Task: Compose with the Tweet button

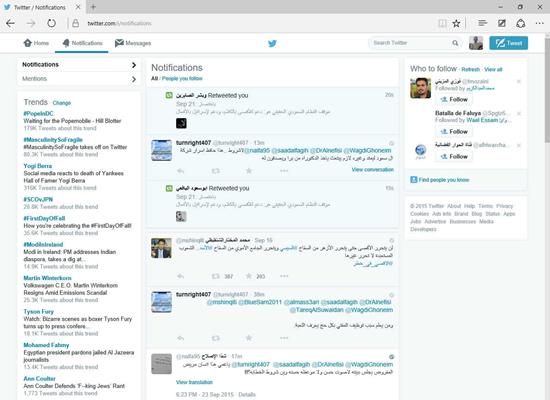Action: (x=509, y=43)
